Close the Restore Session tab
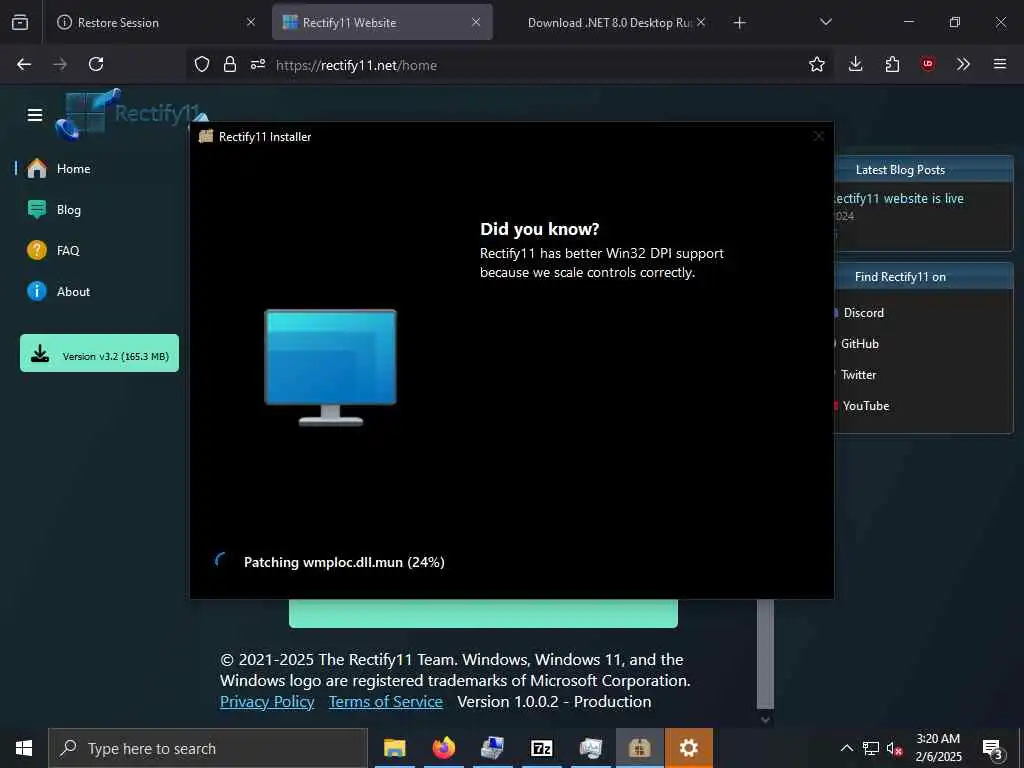Viewport: 1024px width, 768px height. (x=251, y=22)
